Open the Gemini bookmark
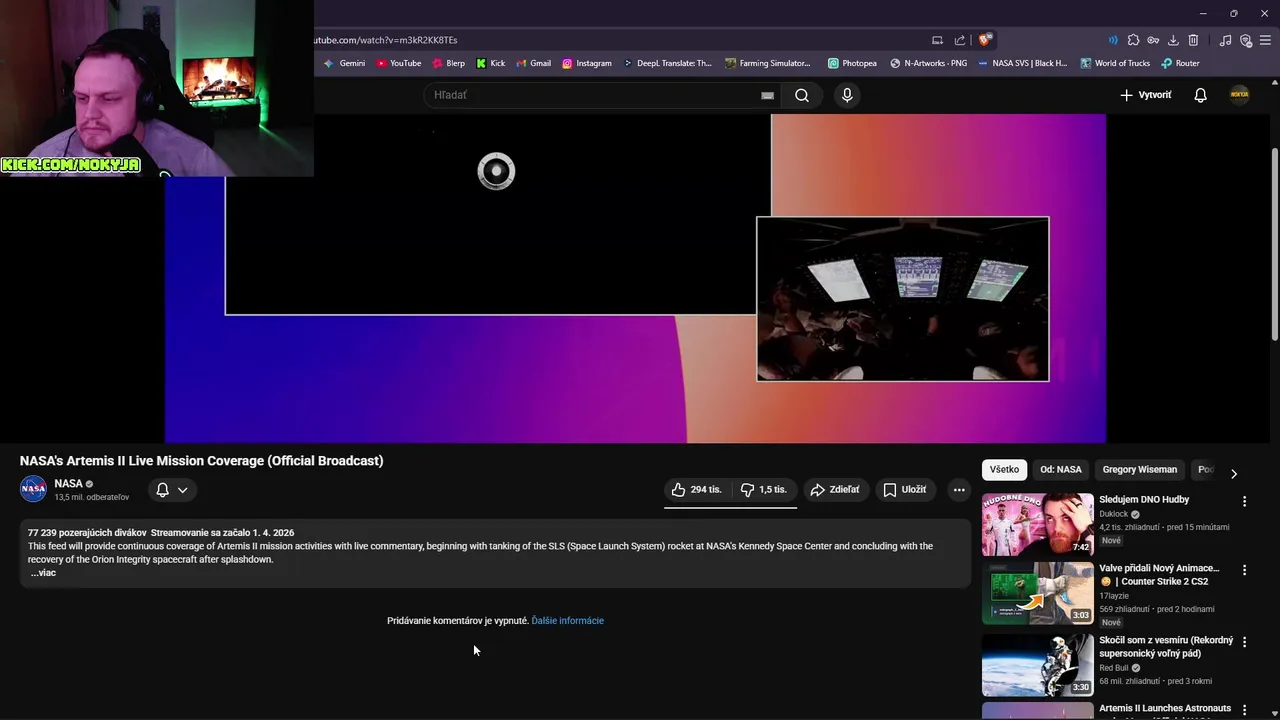 tap(344, 63)
